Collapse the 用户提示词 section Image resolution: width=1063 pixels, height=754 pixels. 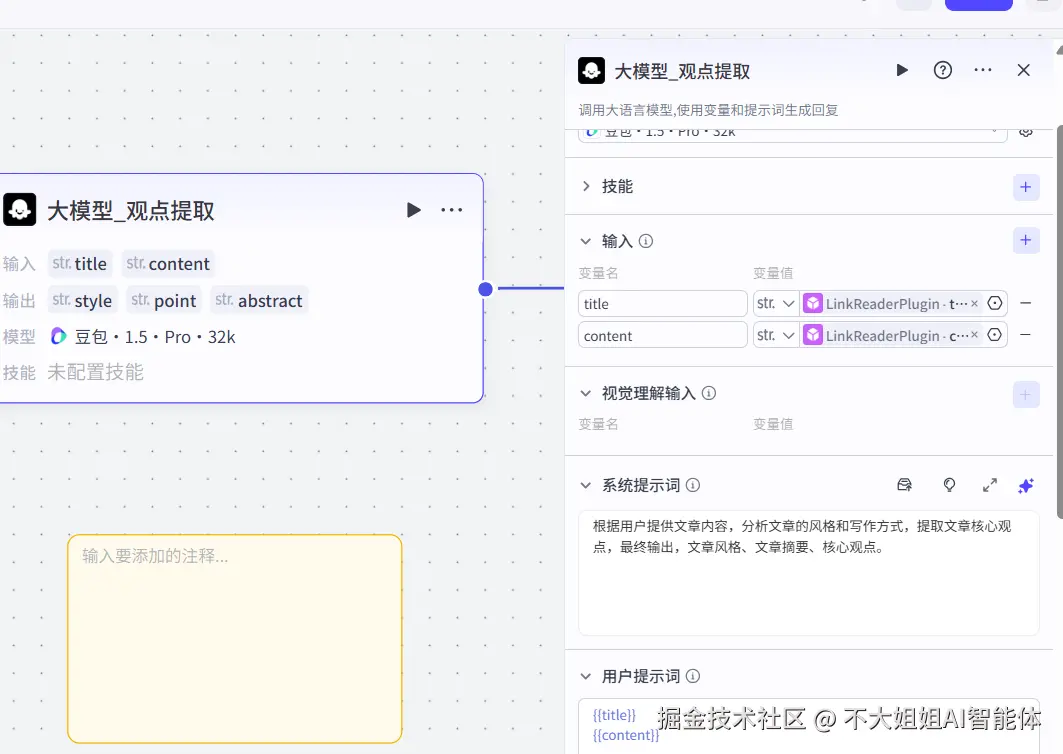[585, 676]
